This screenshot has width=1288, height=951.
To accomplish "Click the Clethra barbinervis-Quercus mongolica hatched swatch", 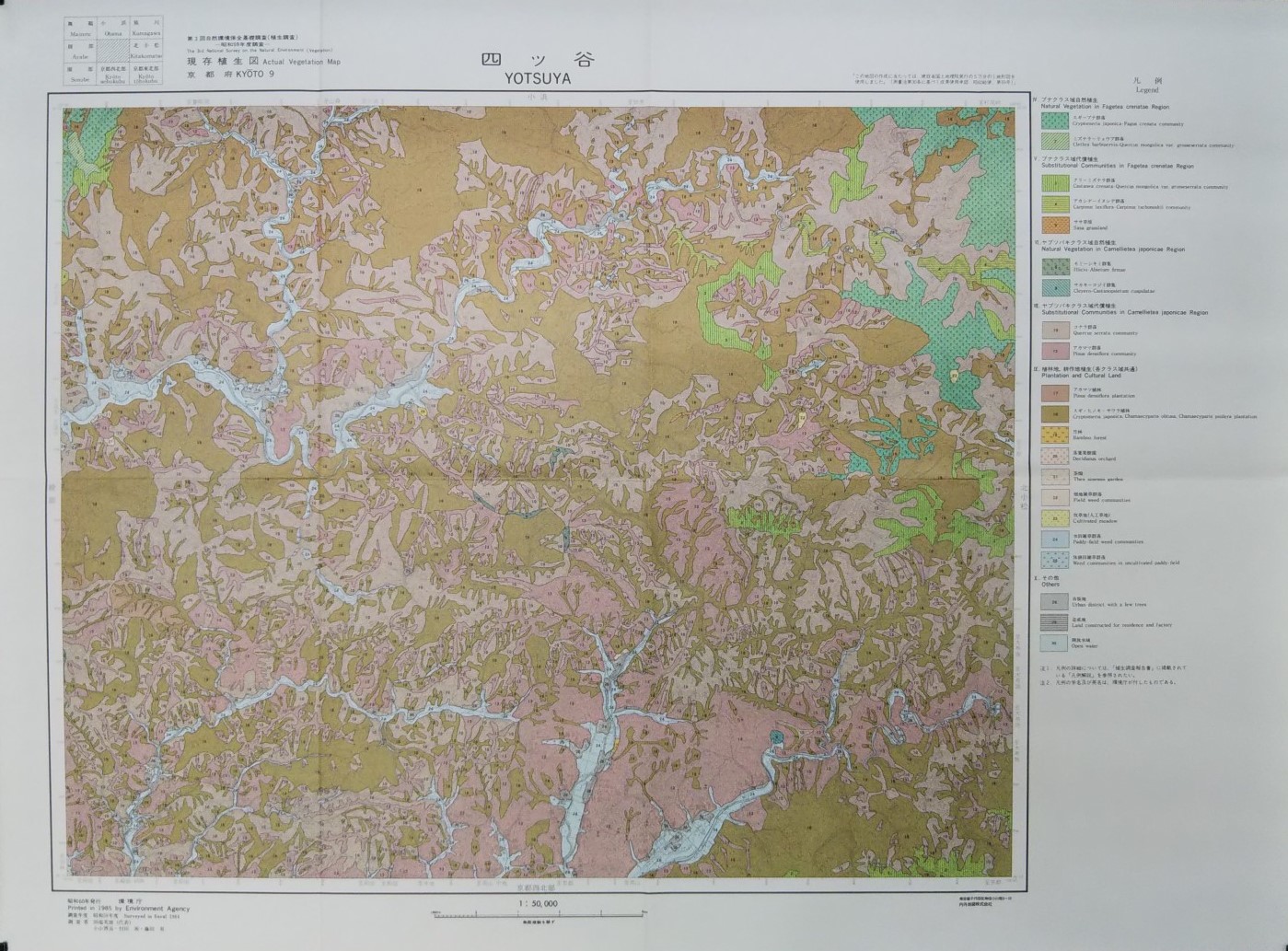I will click(1055, 141).
